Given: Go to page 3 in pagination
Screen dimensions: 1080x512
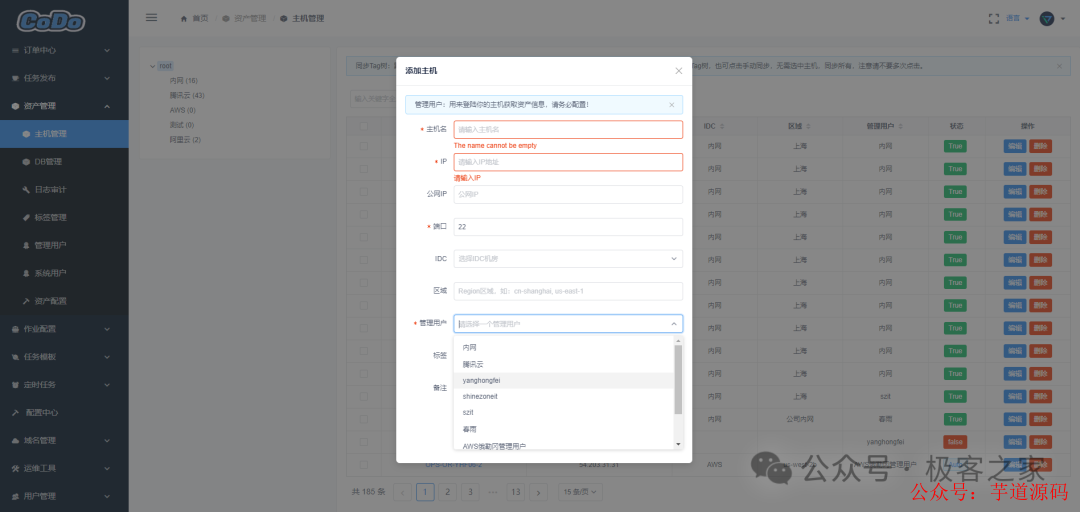Looking at the screenshot, I should tap(470, 492).
